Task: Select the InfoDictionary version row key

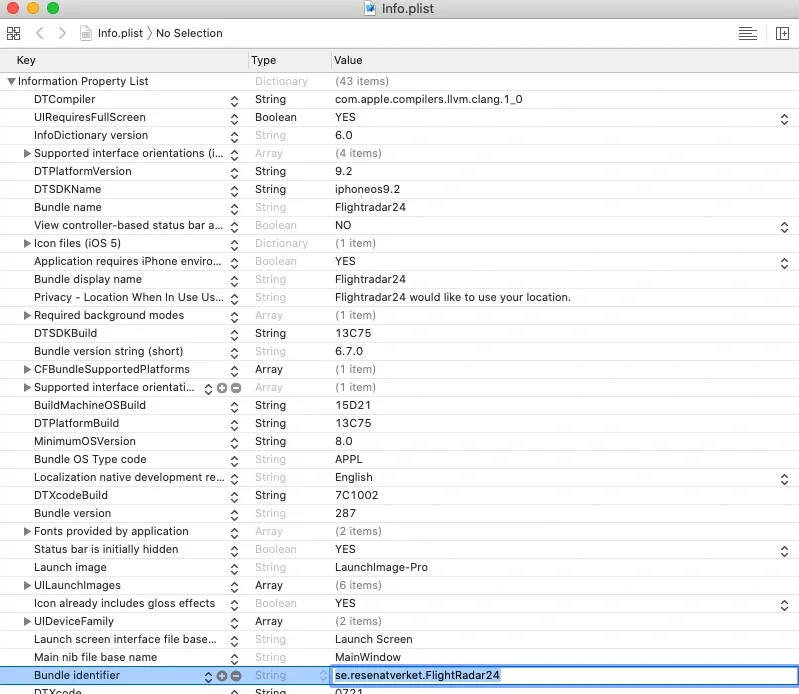Action: coord(91,135)
